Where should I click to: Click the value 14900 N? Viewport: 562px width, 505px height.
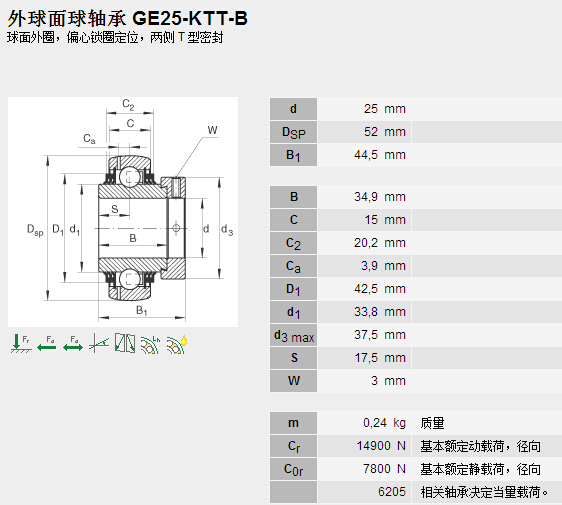[x=381, y=446]
